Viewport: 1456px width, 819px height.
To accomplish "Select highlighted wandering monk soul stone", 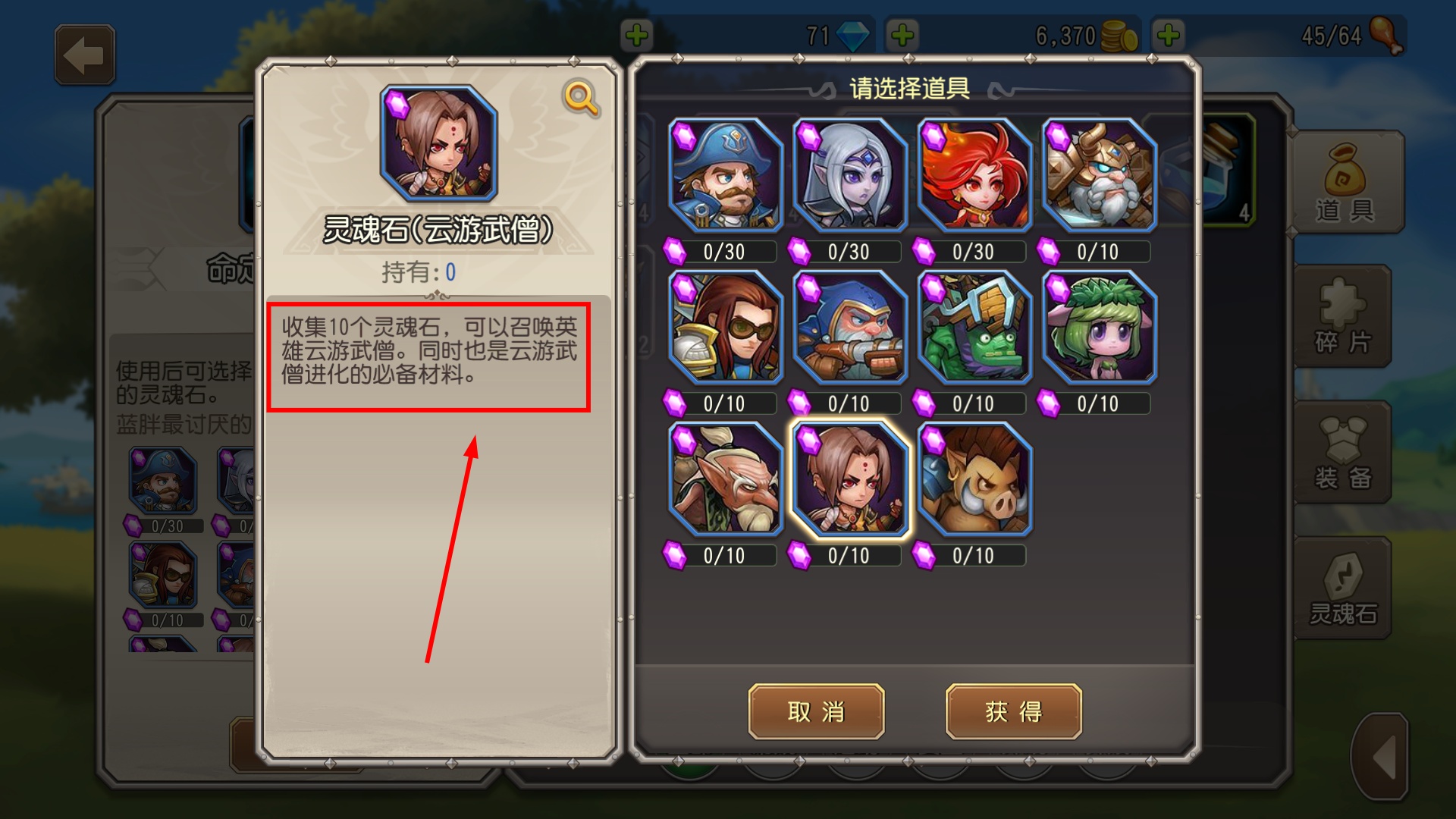I will (x=850, y=479).
